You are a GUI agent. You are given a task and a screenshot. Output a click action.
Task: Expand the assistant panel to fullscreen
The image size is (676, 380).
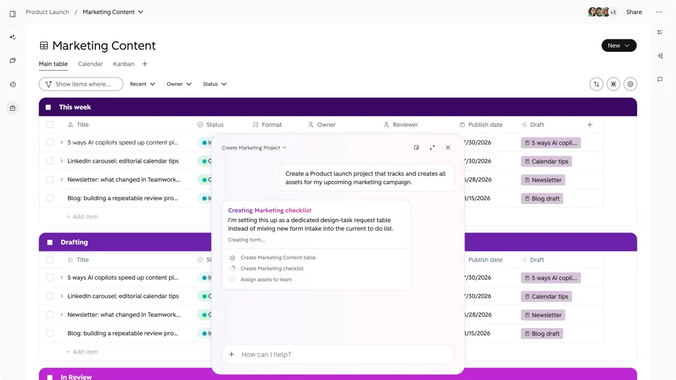(x=432, y=148)
